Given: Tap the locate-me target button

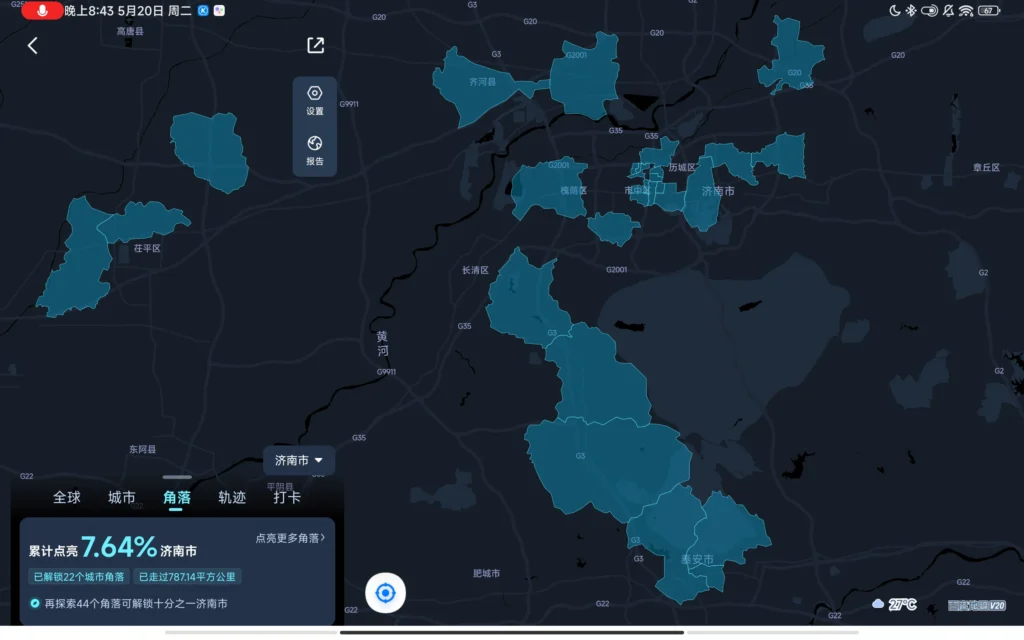Looking at the screenshot, I should pos(385,593).
